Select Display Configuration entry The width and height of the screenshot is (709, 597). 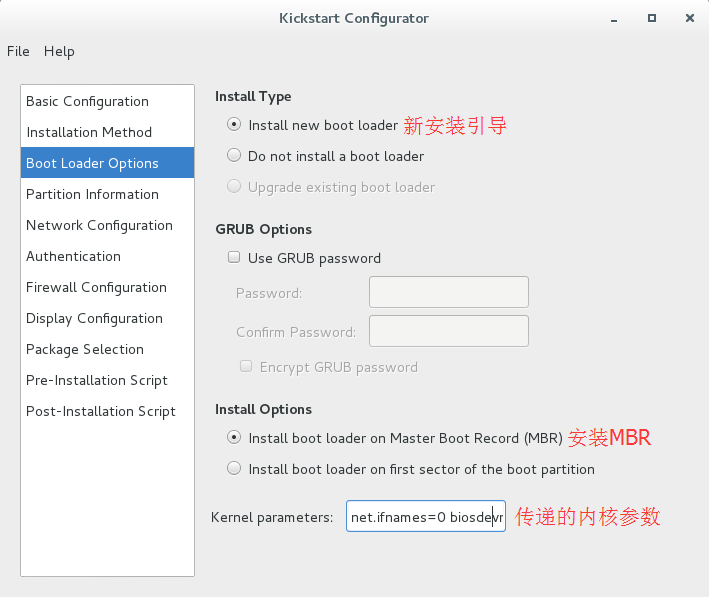[108, 318]
